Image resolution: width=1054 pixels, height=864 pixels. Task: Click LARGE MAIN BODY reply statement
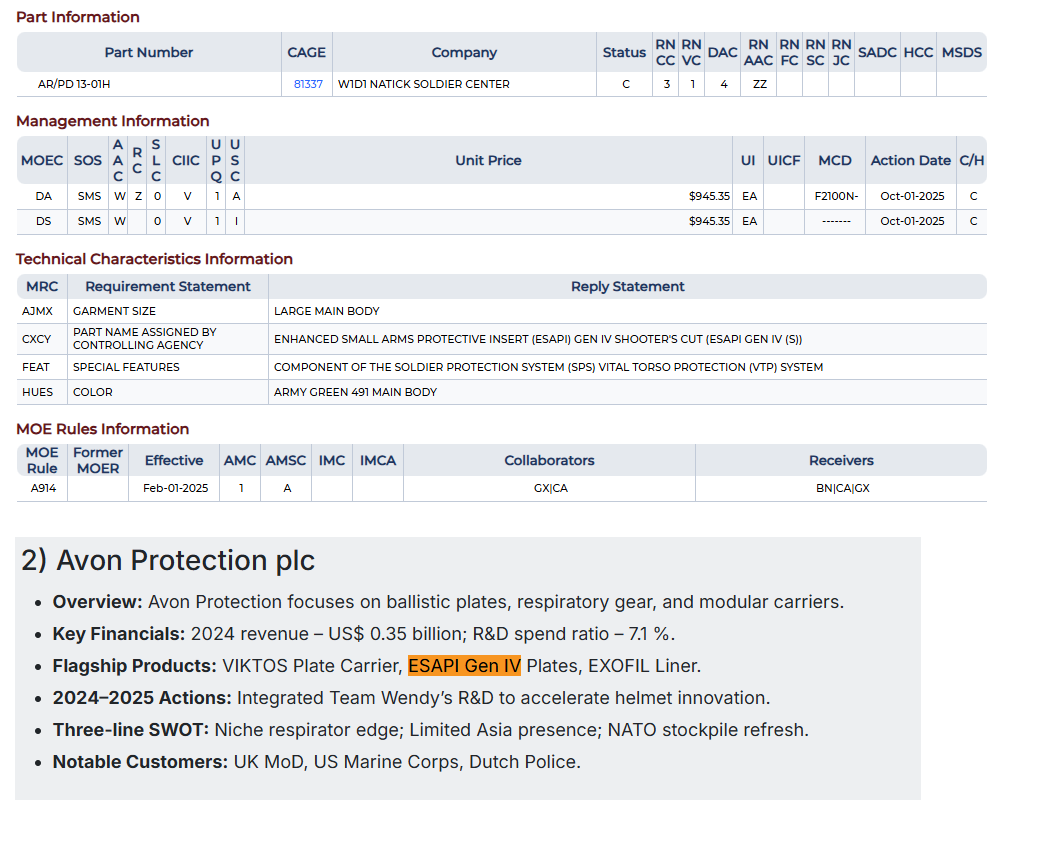(327, 311)
